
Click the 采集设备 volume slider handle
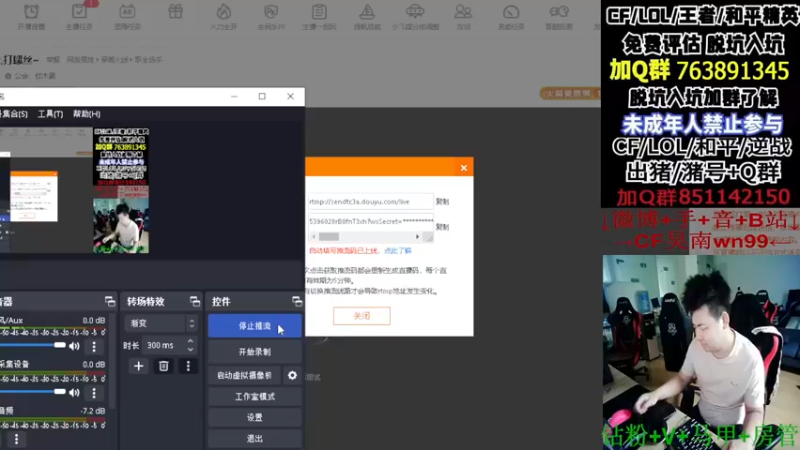60,392
